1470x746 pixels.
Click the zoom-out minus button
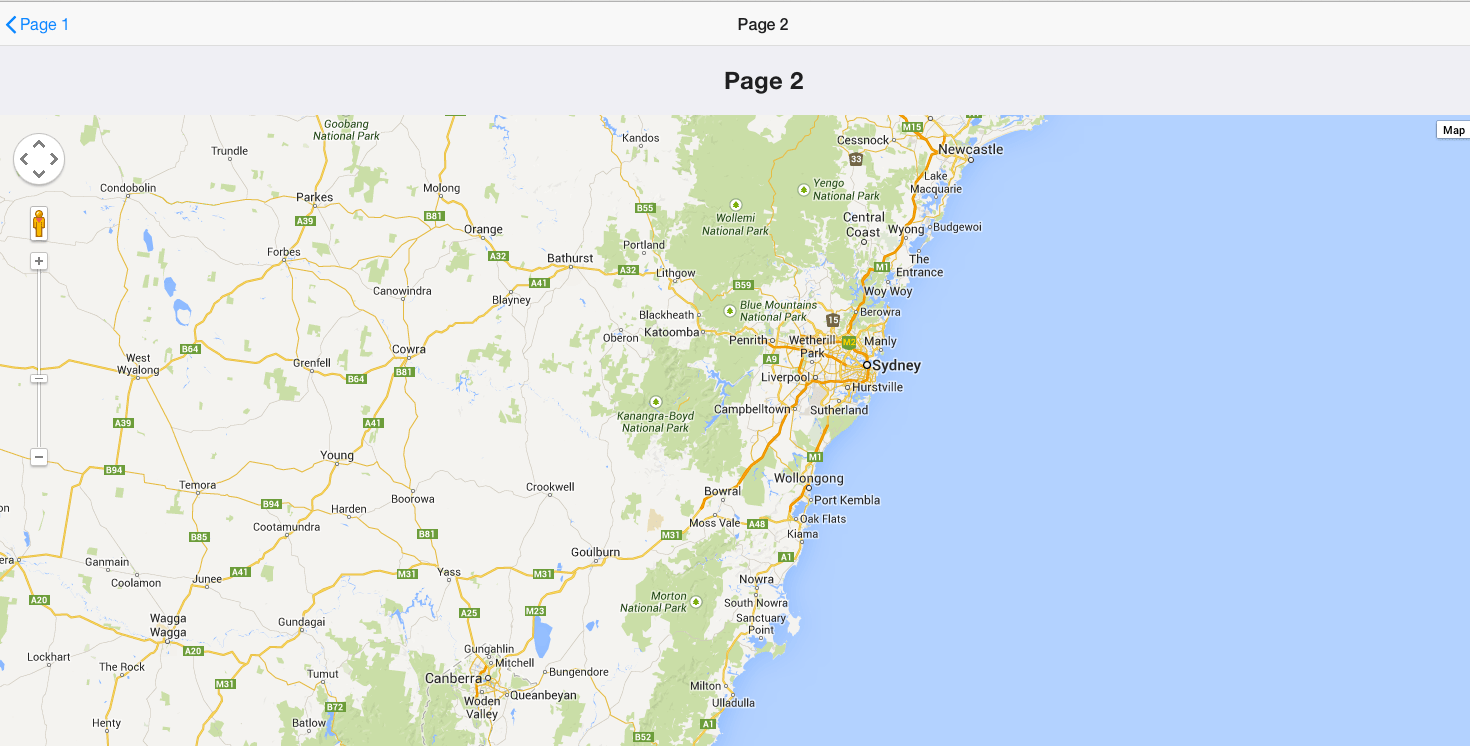pyautogui.click(x=38, y=457)
